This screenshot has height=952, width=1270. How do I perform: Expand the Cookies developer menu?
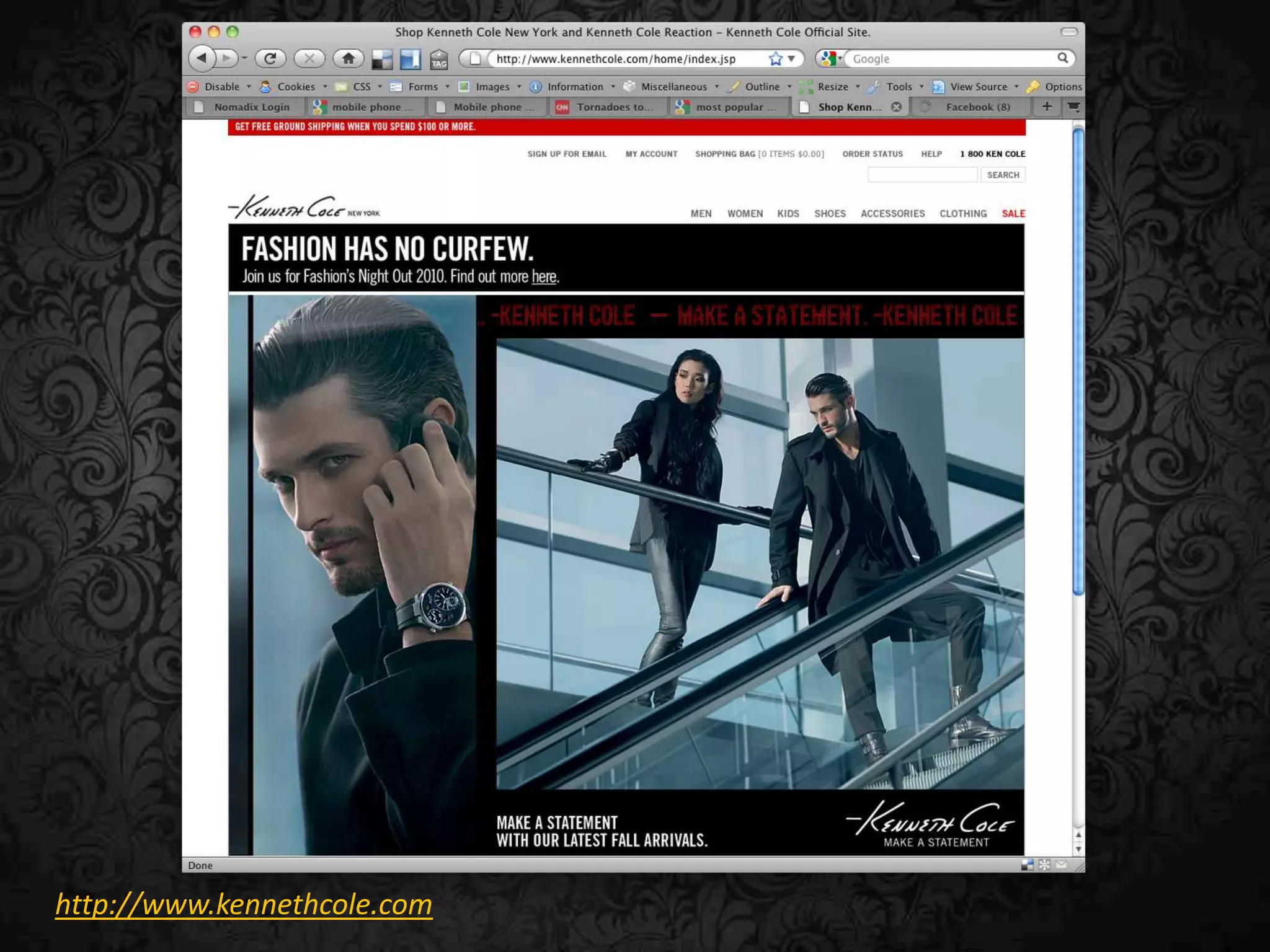[296, 87]
